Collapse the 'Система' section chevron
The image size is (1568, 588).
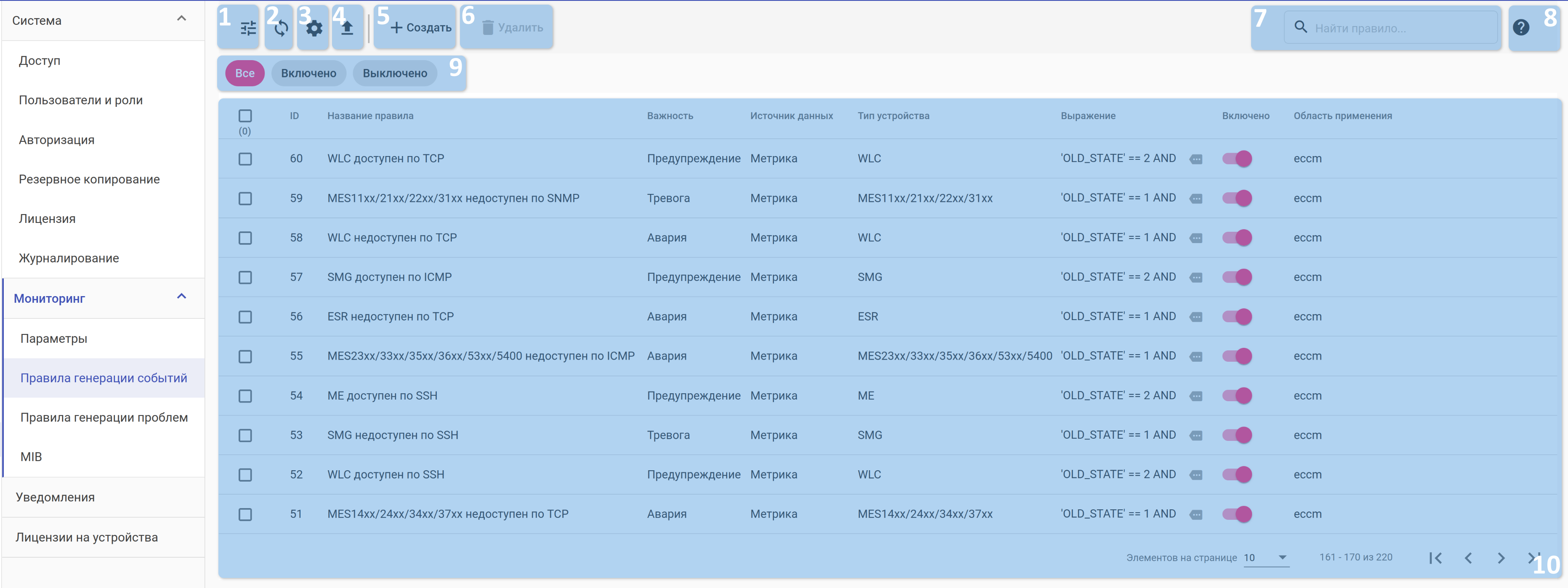point(181,19)
